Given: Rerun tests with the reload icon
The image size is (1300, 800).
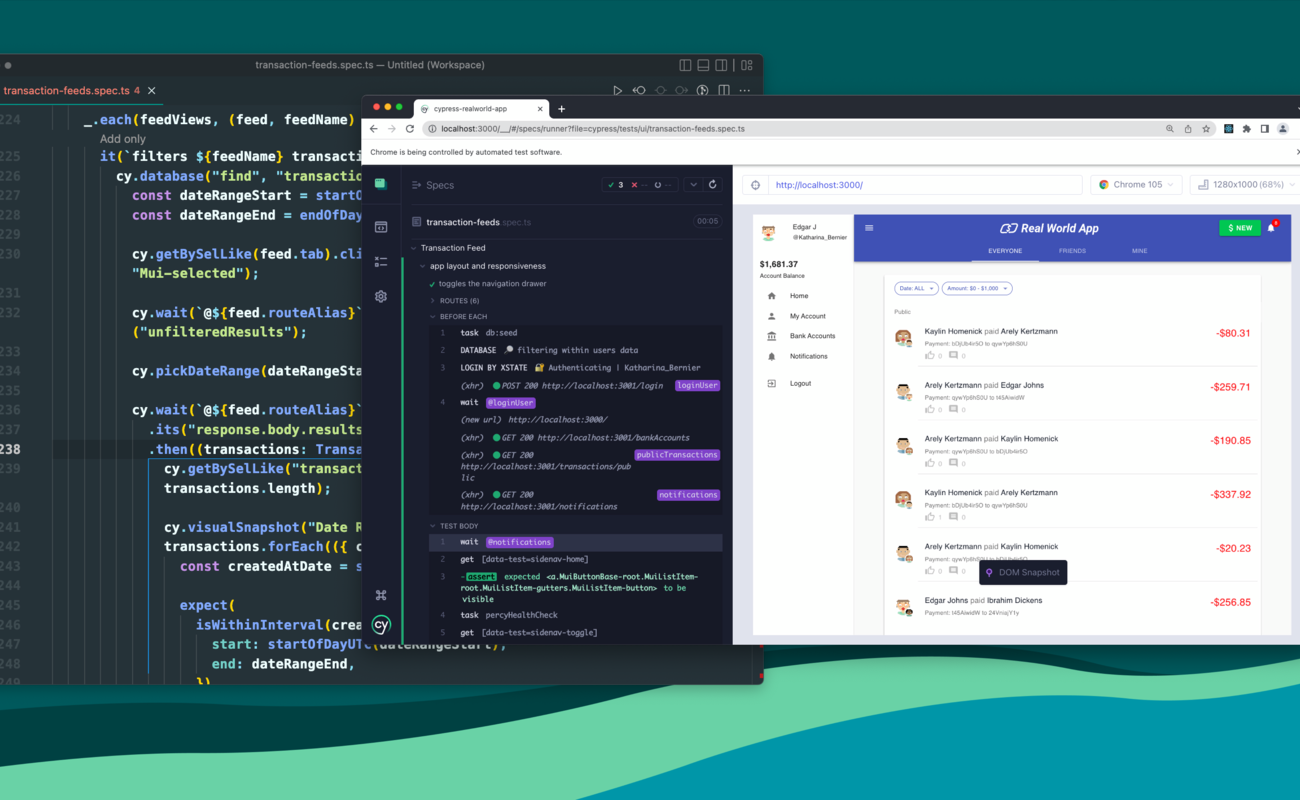Looking at the screenshot, I should [x=712, y=185].
